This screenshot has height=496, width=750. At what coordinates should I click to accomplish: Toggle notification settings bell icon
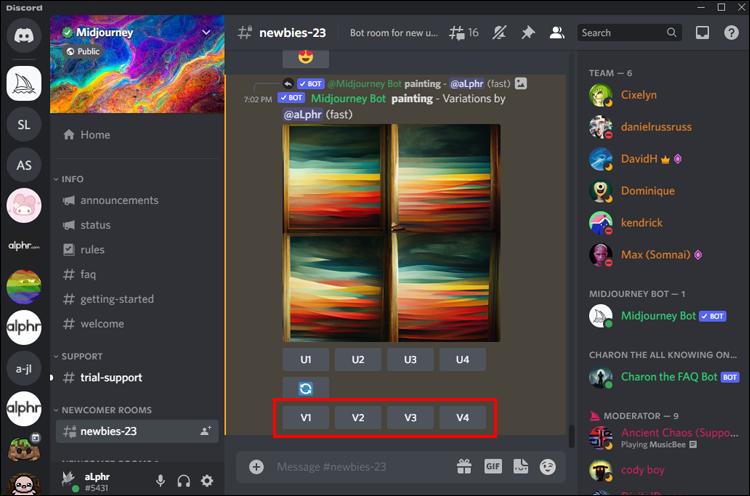(499, 33)
